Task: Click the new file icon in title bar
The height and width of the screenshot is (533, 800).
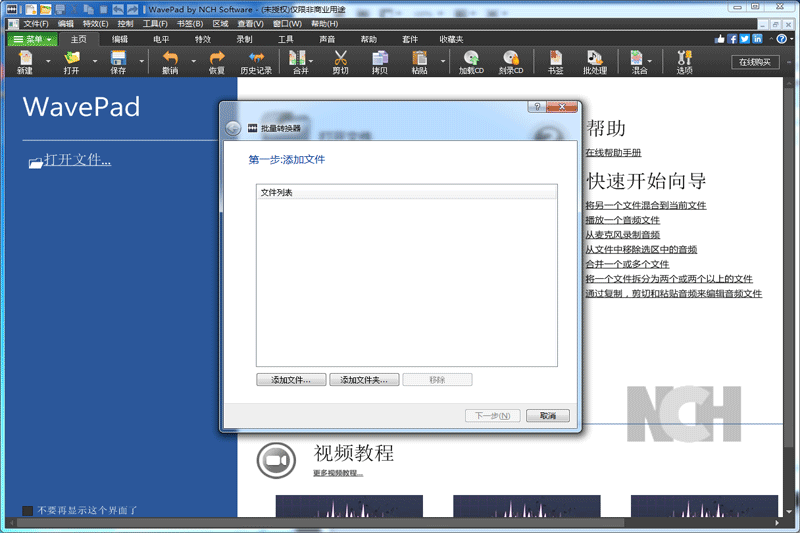Action: tap(31, 9)
